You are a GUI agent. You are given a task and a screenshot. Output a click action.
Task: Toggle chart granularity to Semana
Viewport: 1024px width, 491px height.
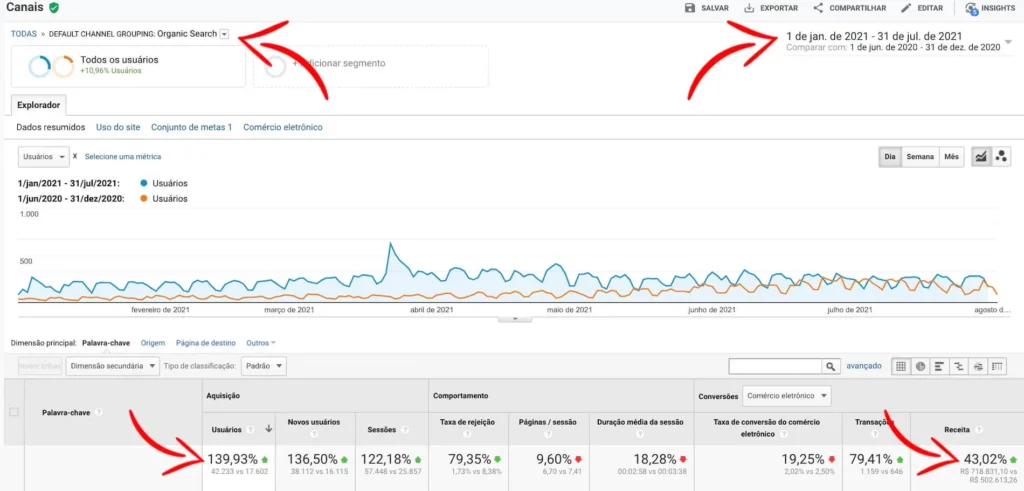(920, 157)
